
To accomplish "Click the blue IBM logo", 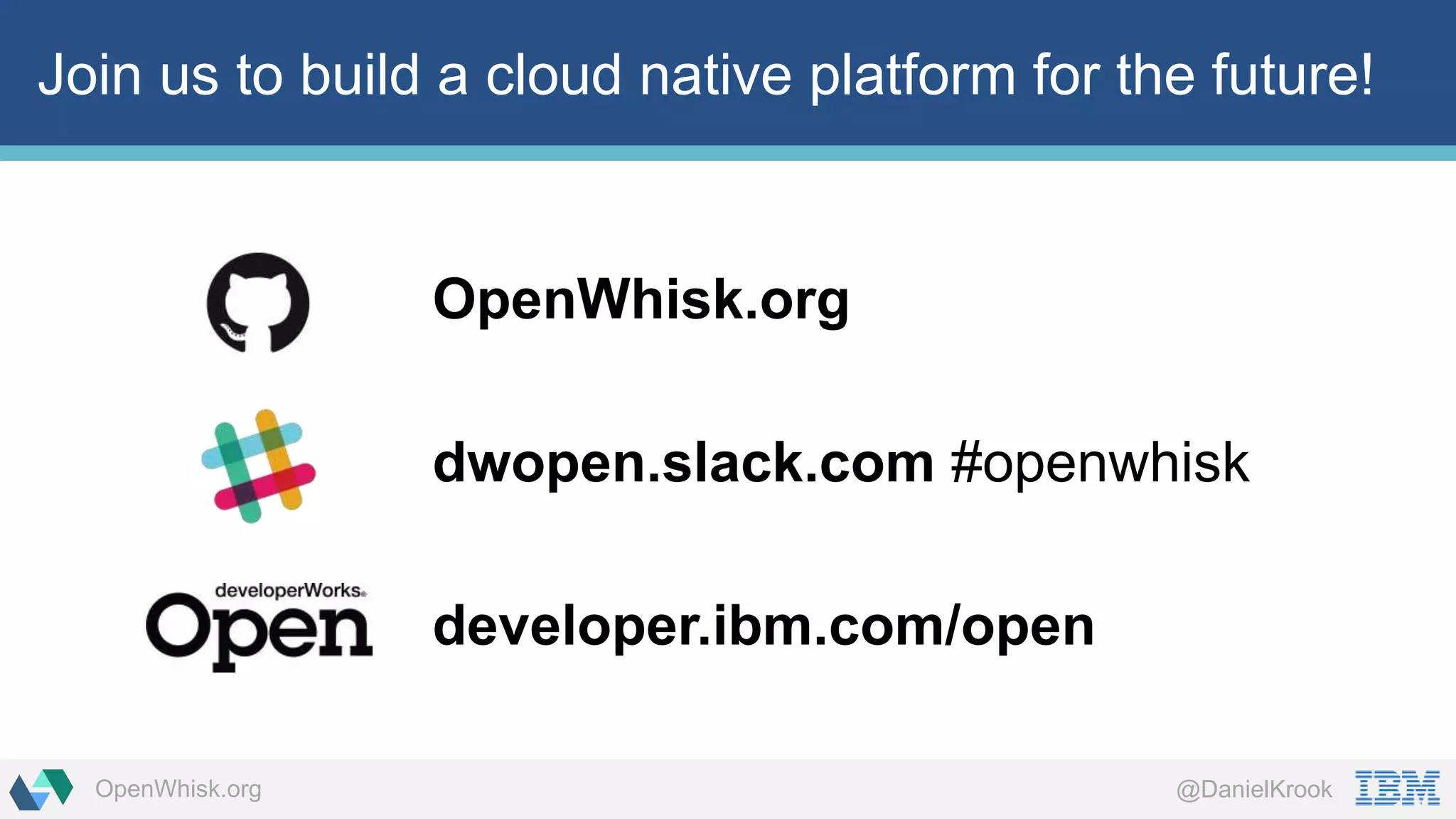I will pyautogui.click(x=1397, y=788).
